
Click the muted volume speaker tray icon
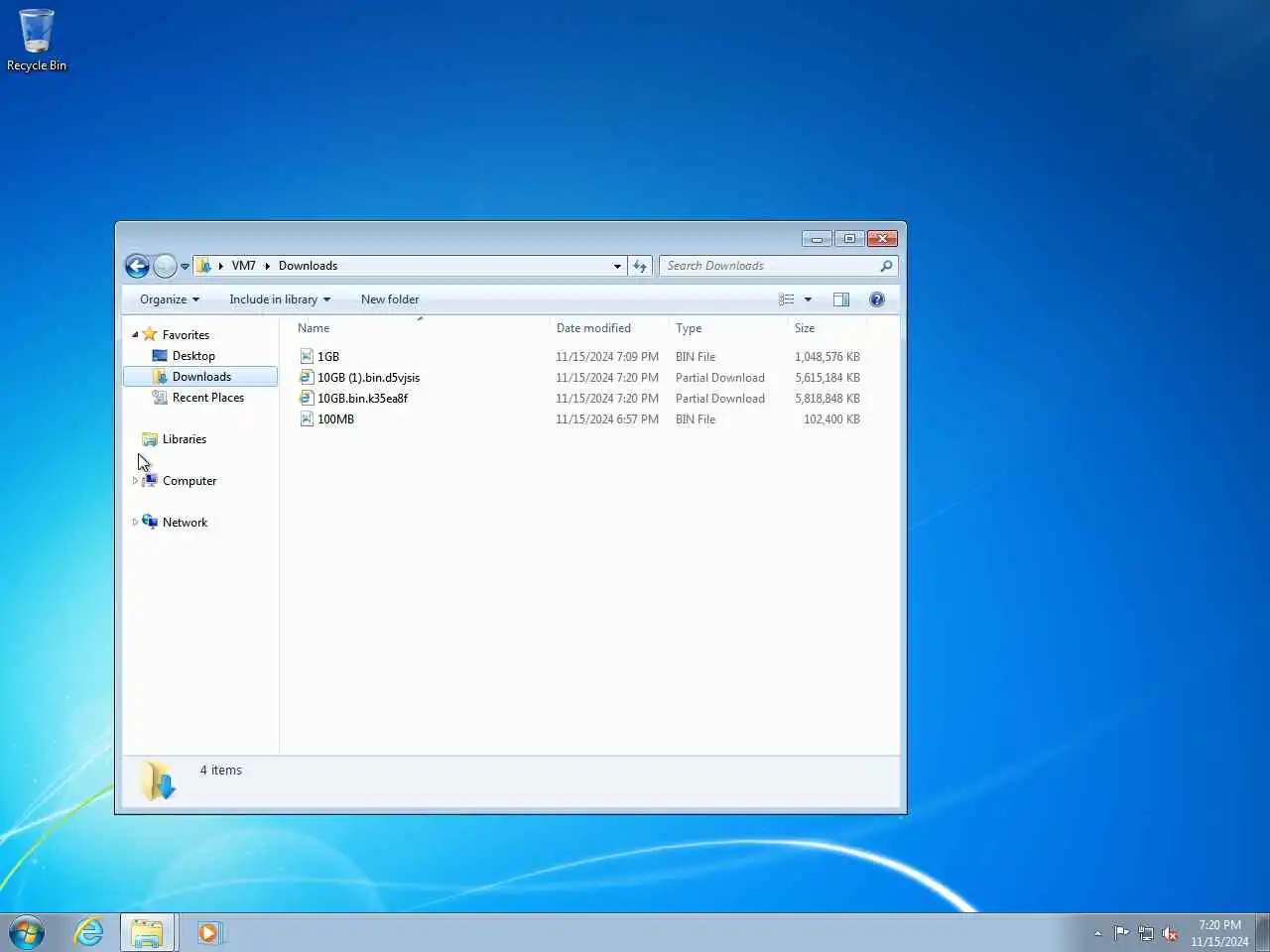[1170, 933]
